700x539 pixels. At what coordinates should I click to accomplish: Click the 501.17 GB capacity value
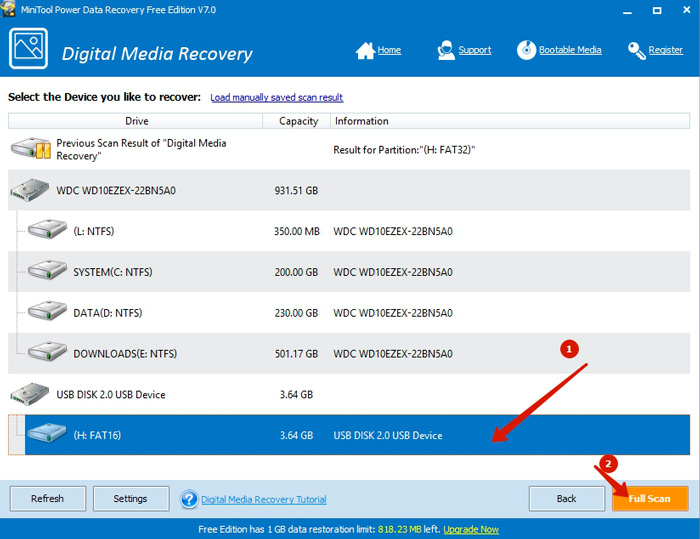tap(296, 354)
